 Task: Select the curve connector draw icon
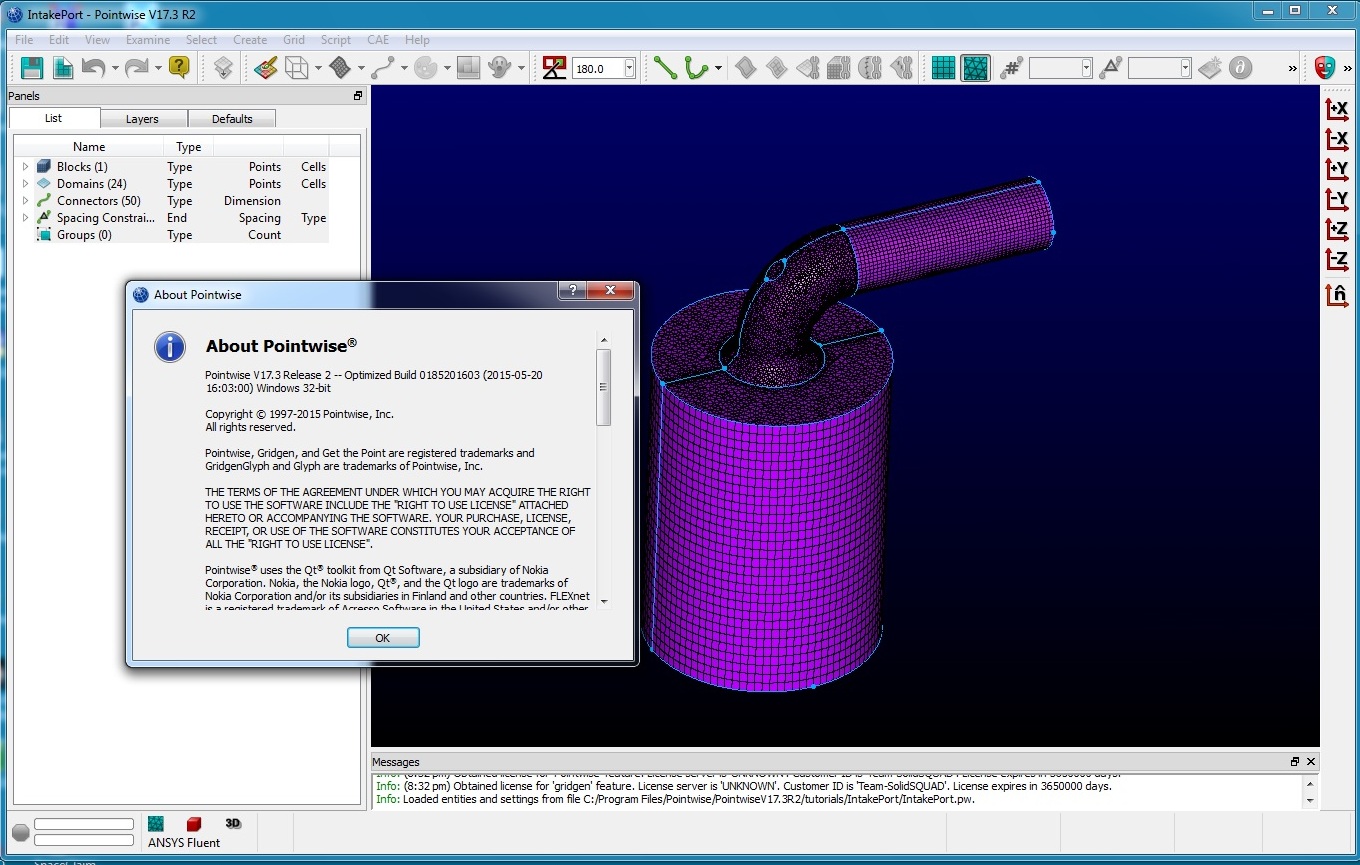tap(383, 68)
